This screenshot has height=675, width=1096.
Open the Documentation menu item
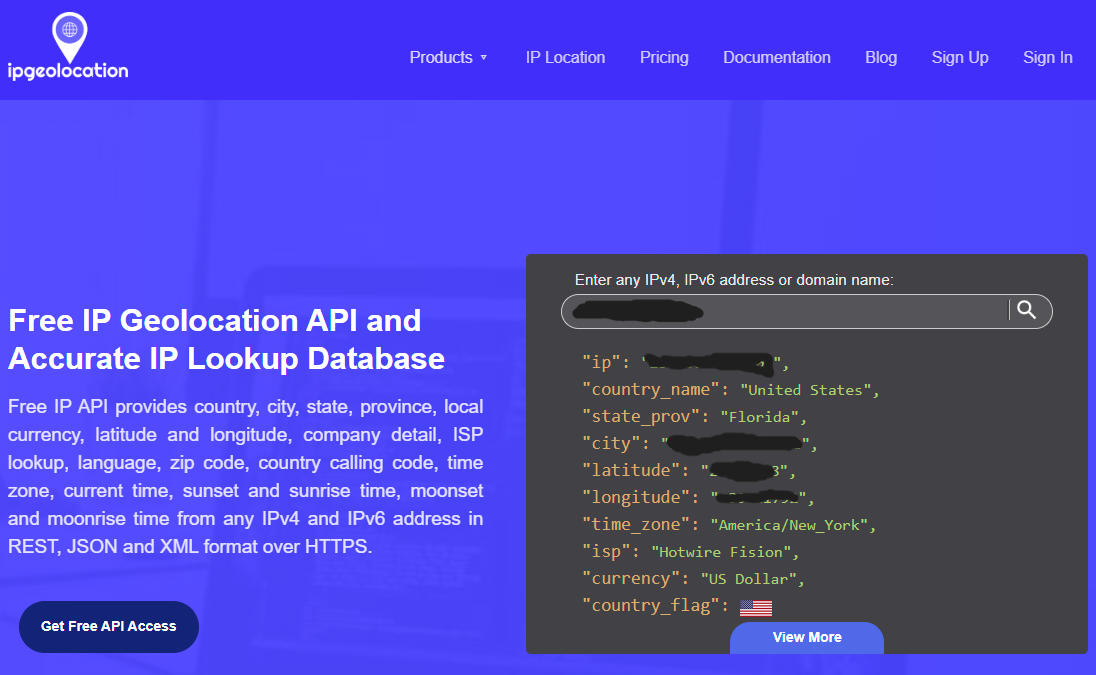click(776, 57)
